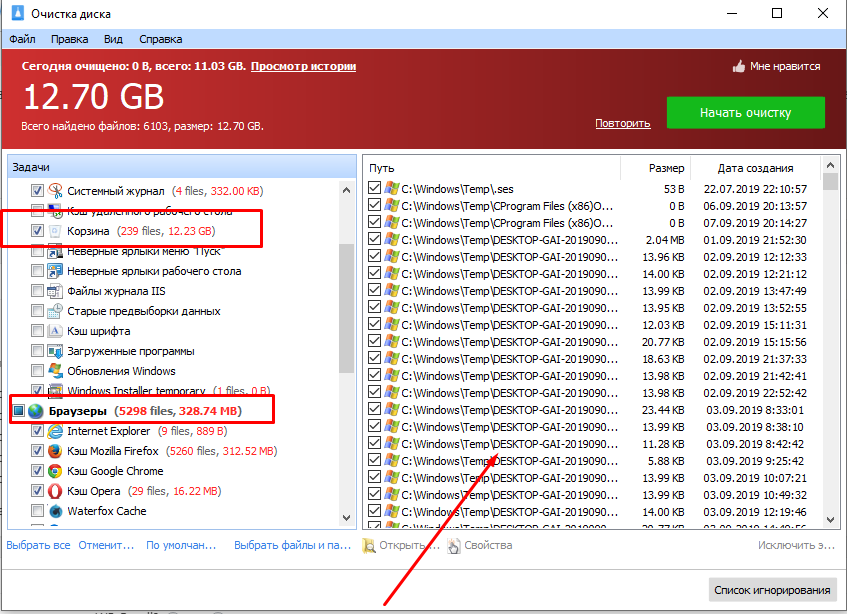
Task: Sort the file list by Размер column
Action: point(666,168)
